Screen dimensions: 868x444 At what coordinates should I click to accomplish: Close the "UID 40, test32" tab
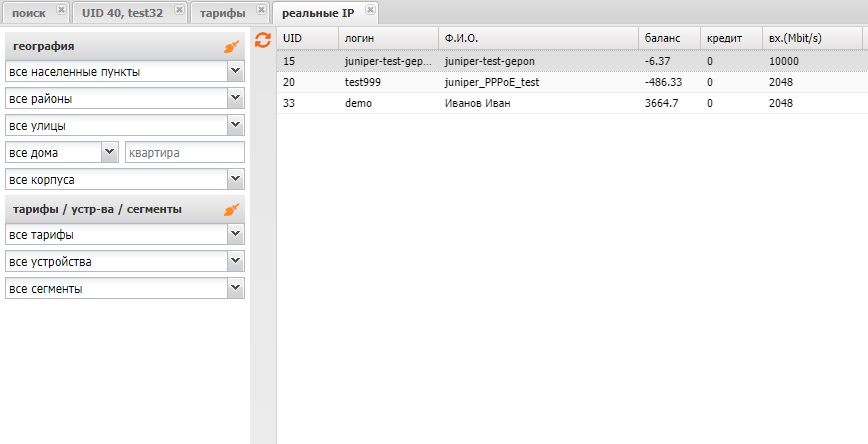(179, 10)
